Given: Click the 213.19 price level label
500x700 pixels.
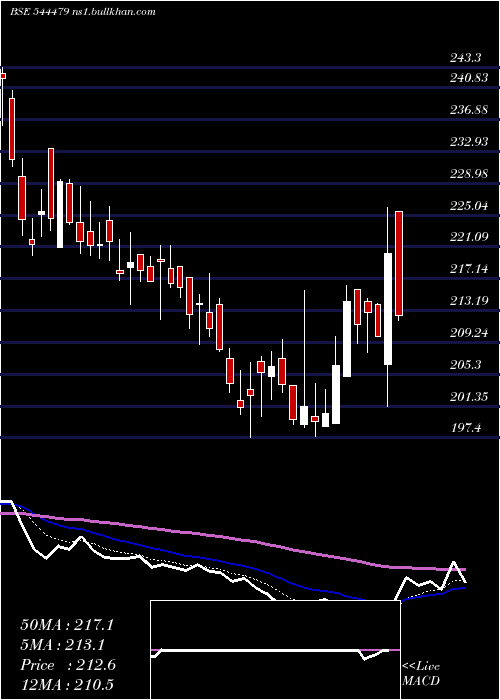Looking at the screenshot, I should (x=468, y=300).
